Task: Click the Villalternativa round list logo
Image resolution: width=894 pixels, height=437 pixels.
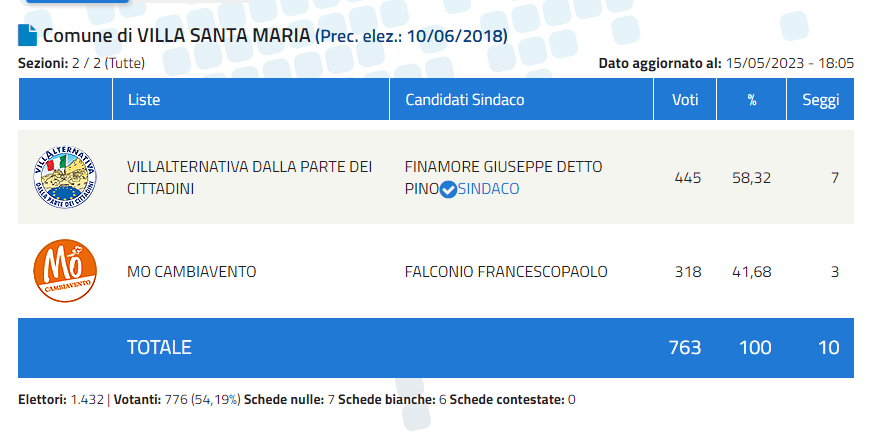Action: (65, 177)
